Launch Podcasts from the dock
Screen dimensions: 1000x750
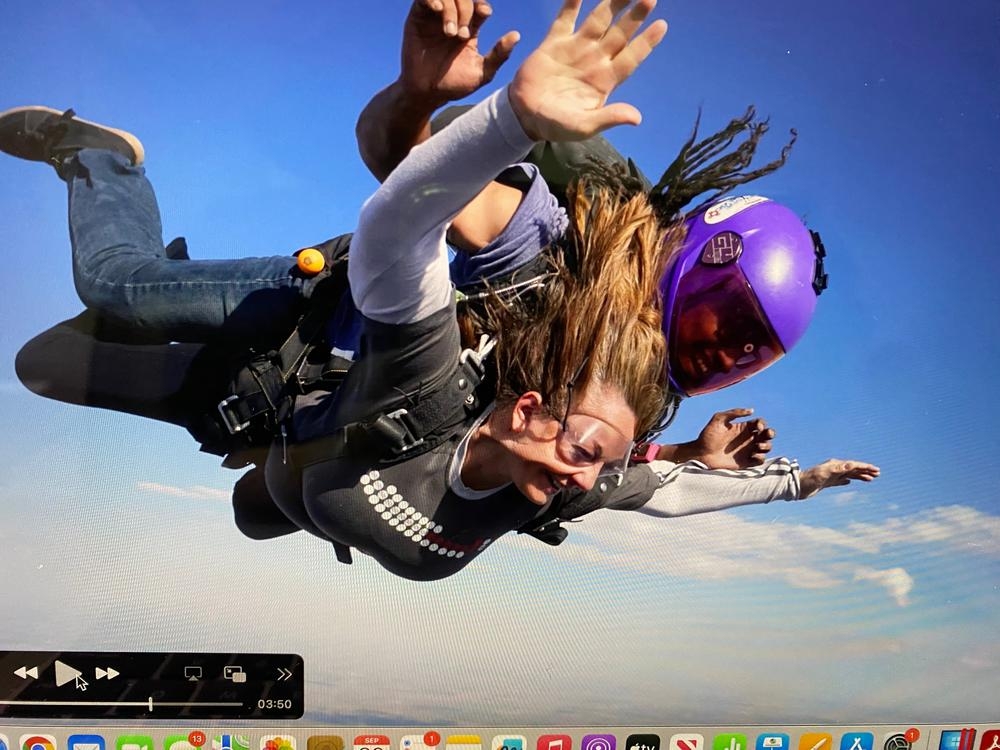click(598, 743)
